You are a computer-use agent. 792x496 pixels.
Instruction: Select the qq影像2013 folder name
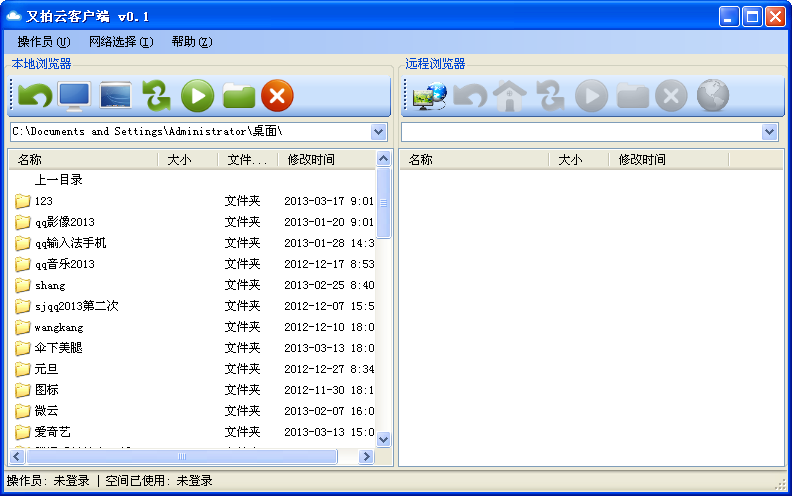point(65,222)
